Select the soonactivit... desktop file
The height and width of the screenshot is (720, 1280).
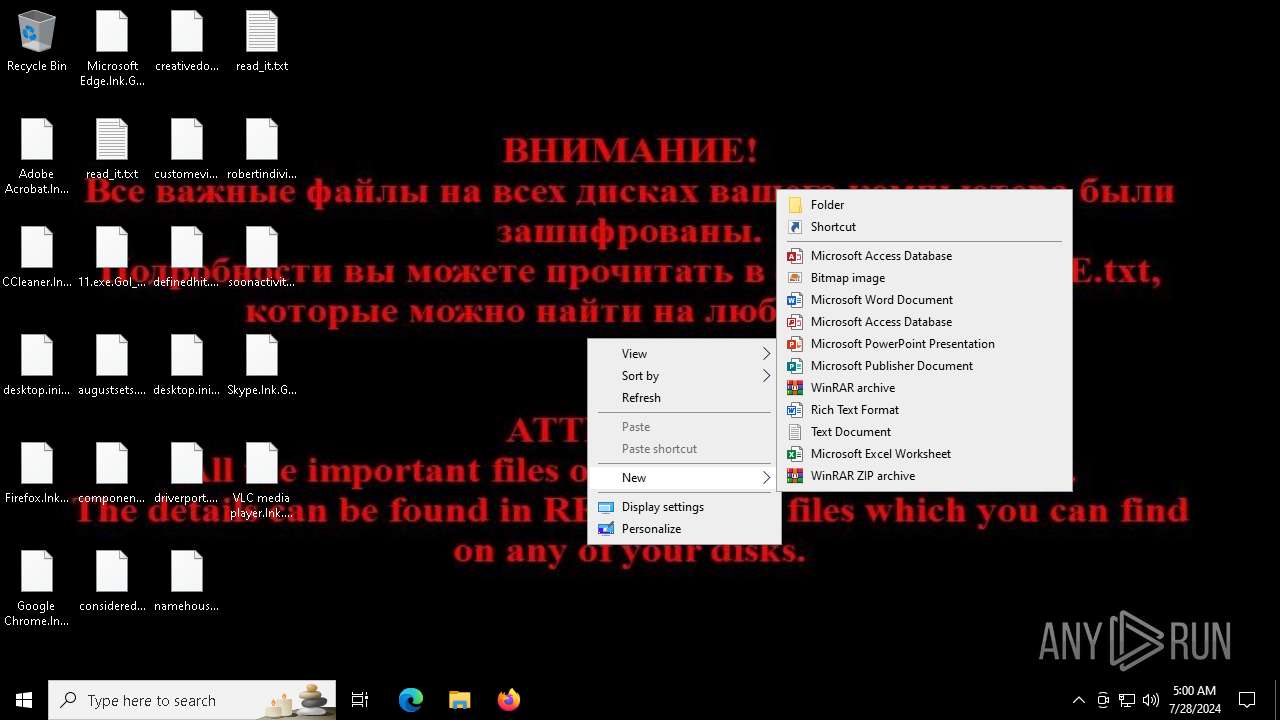click(262, 258)
